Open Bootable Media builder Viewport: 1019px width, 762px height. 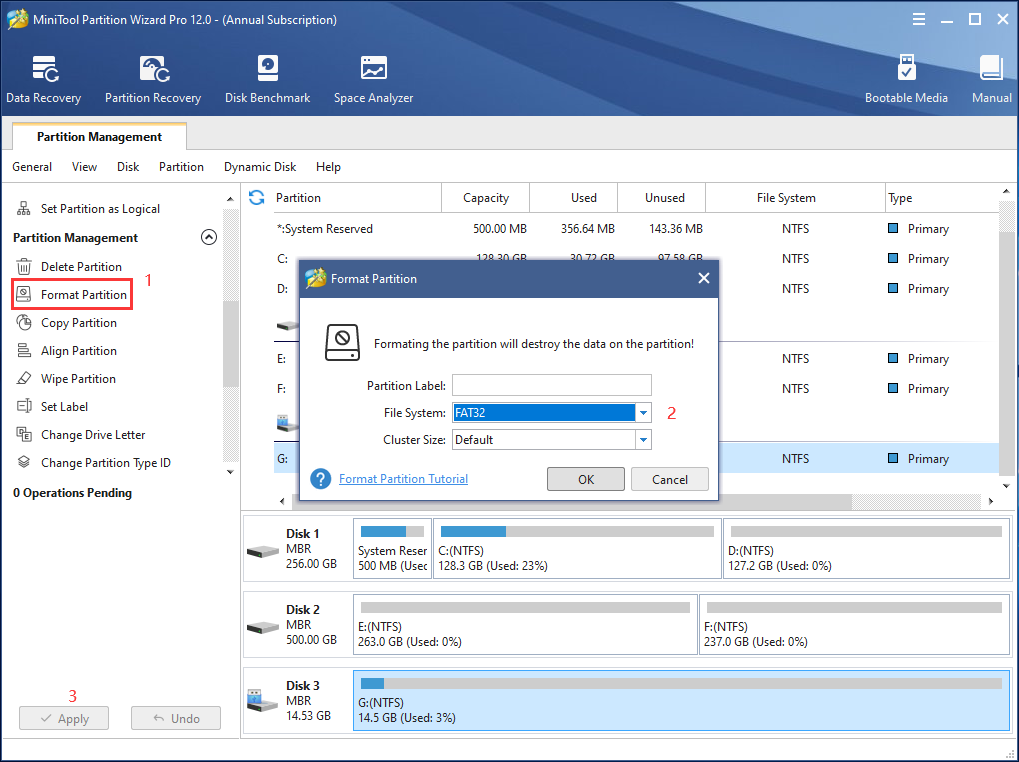point(906,79)
